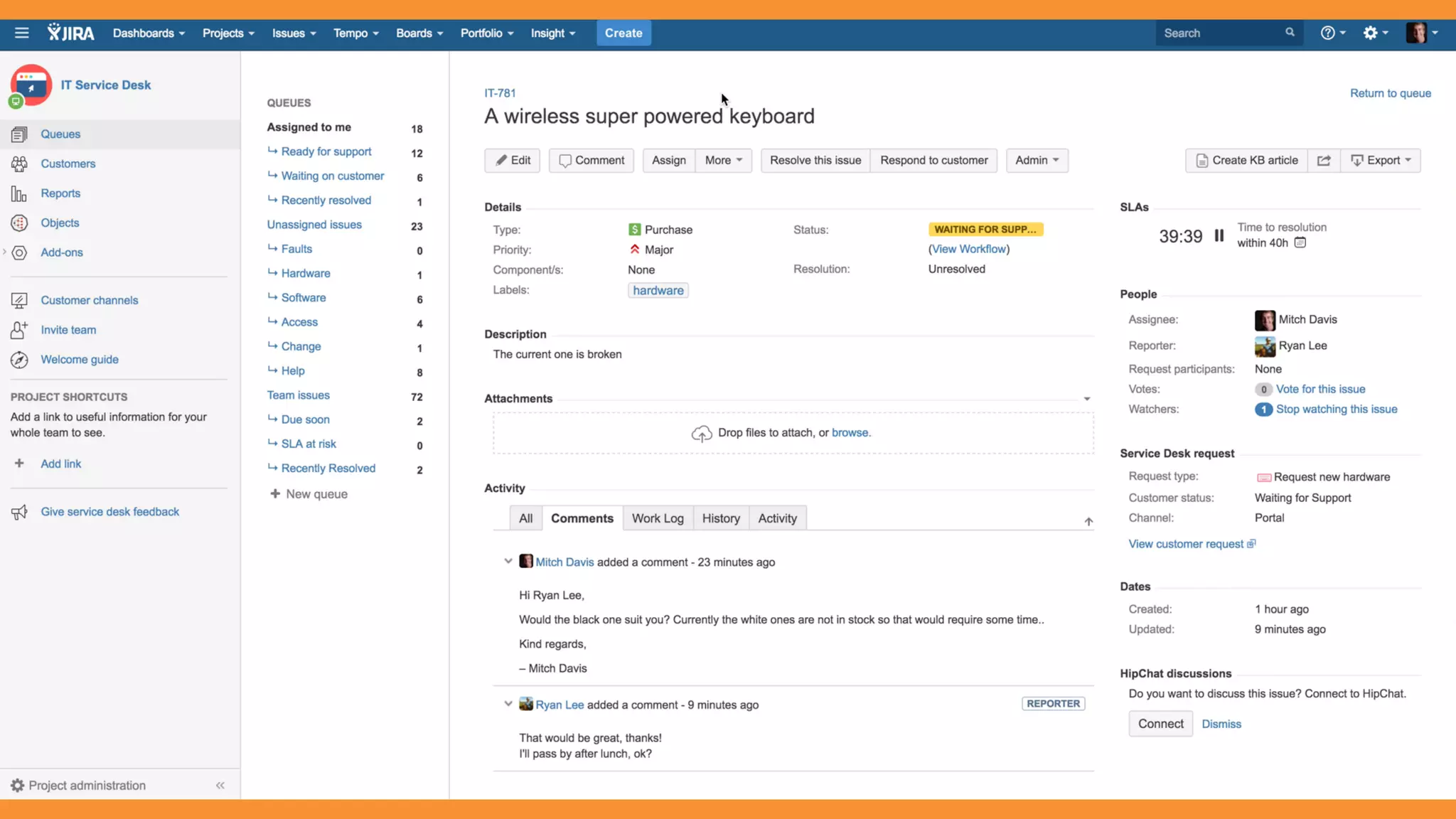Open the More dropdown button
Screen dimensions: 1456x819
[x=723, y=161]
